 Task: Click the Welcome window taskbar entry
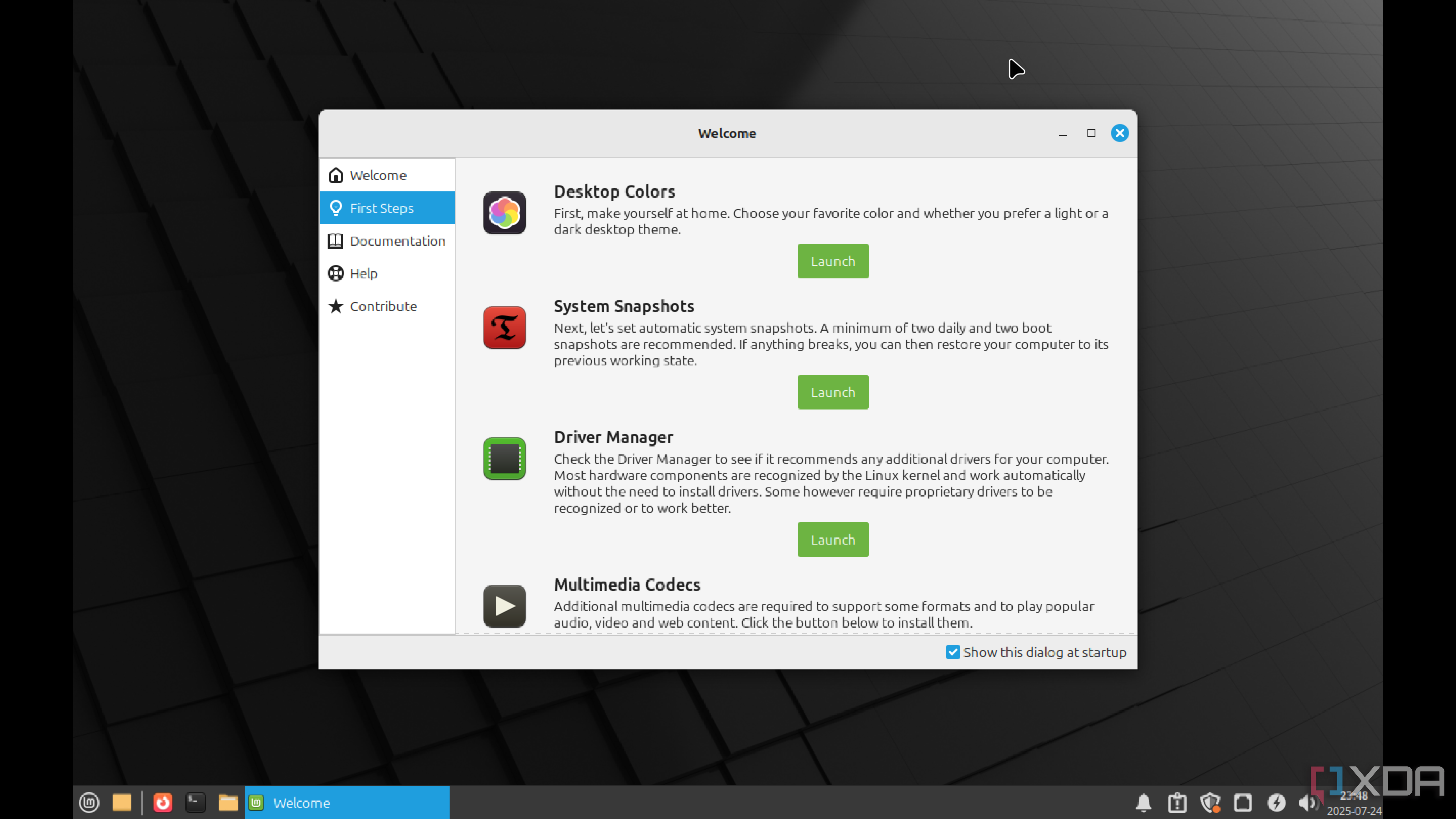coord(346,802)
